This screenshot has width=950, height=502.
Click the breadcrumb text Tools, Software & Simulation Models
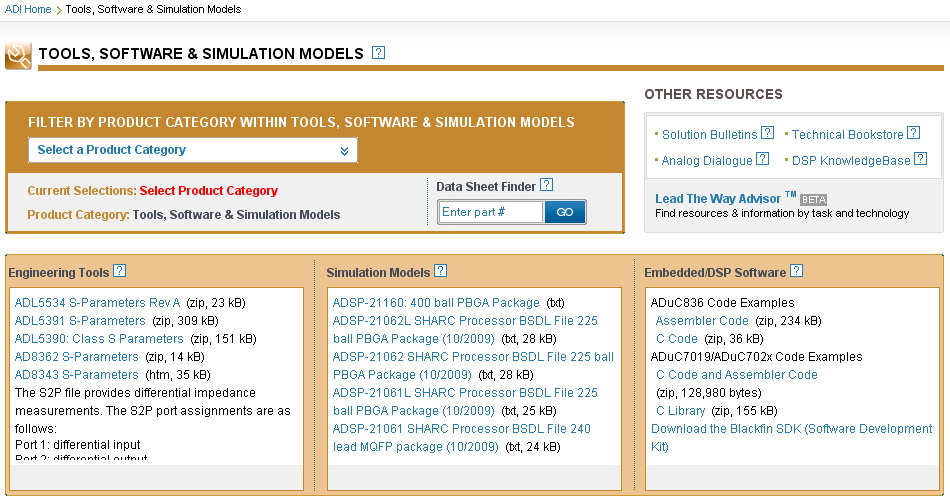pos(153,9)
